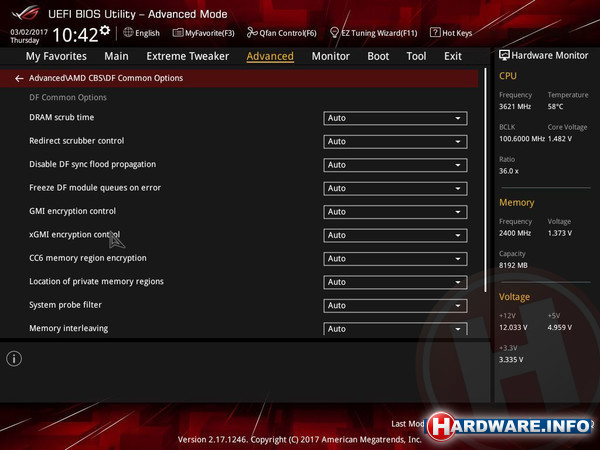Click the EZ Tuning Wizard lightbulb icon

pos(334,33)
